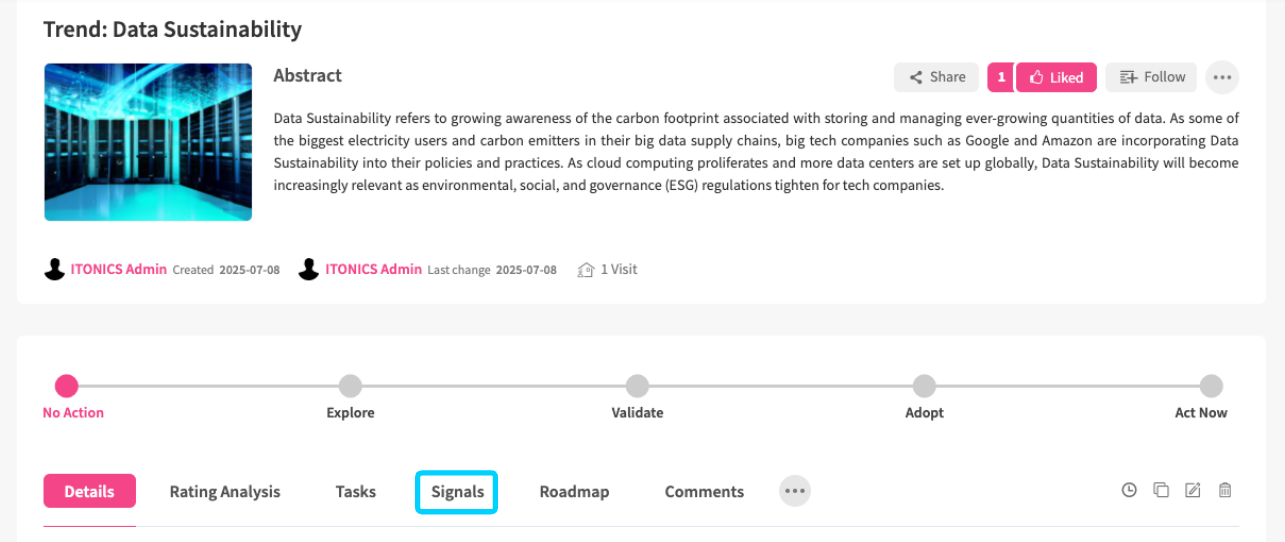Viewport: 1285px width, 542px height.
Task: Open the Comments tab
Action: [704, 492]
